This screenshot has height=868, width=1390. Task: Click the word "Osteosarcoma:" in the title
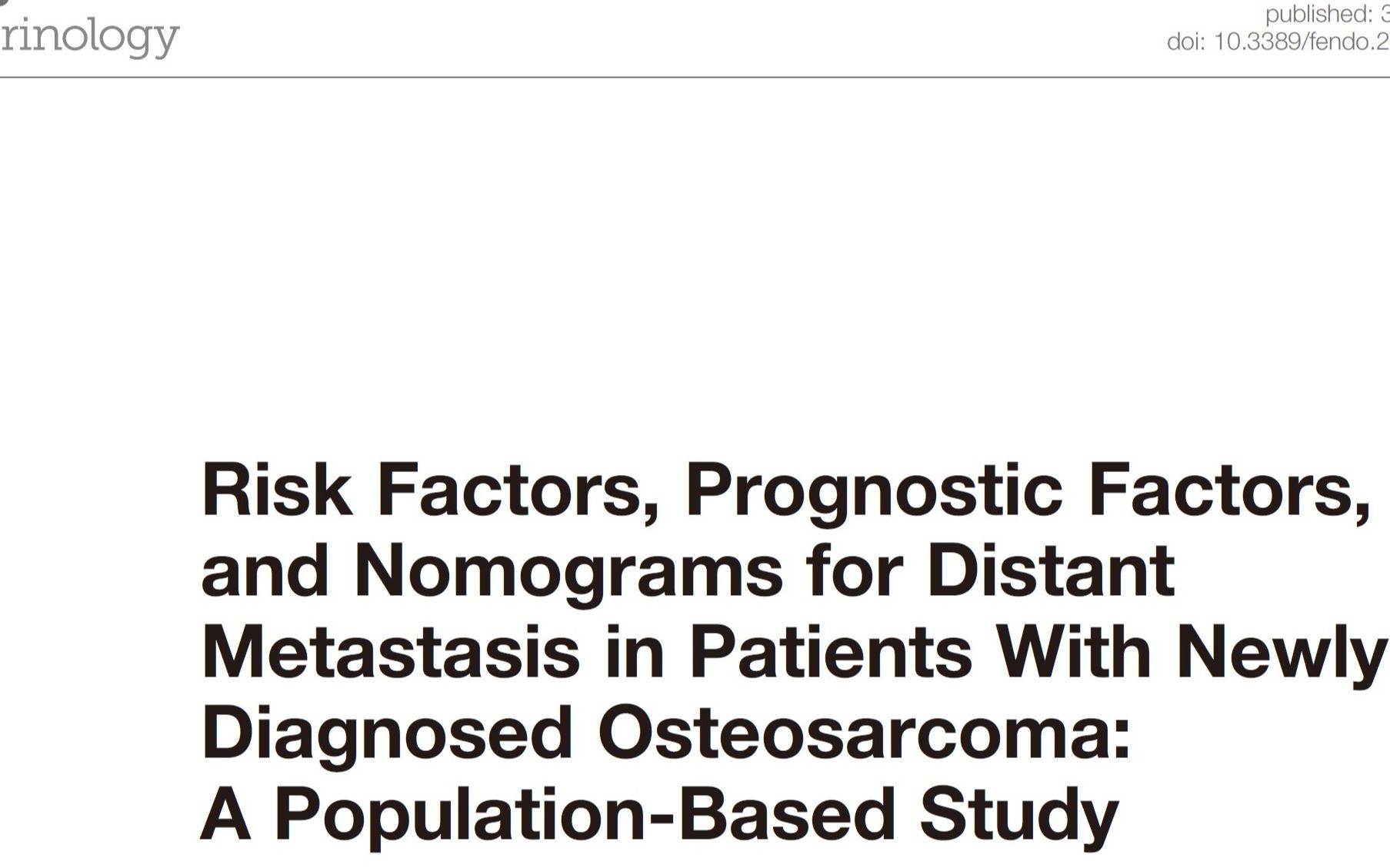864,734
